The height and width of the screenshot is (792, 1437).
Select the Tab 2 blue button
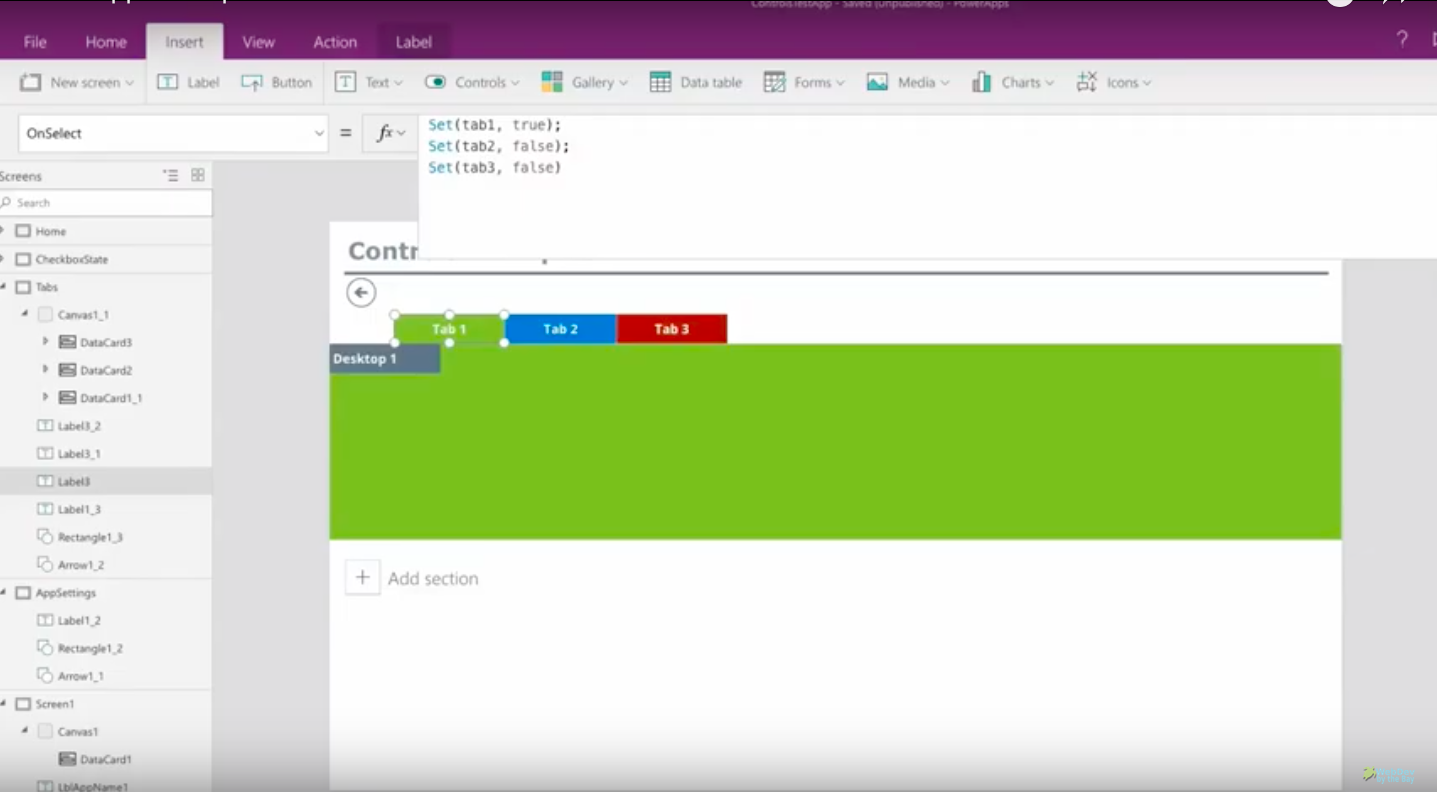560,328
